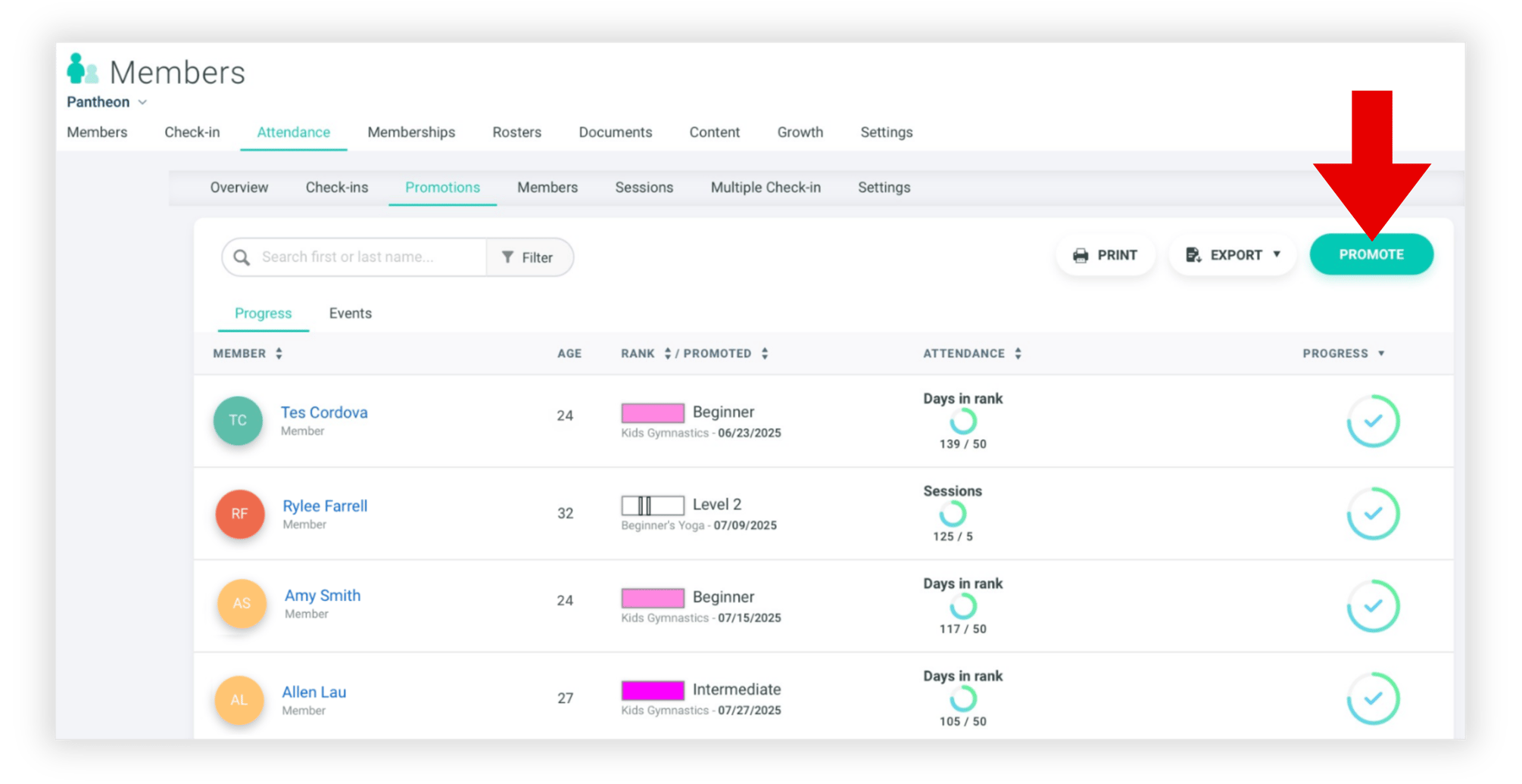Click Allen Lau's AL avatar
1522x784 pixels.
click(x=239, y=699)
